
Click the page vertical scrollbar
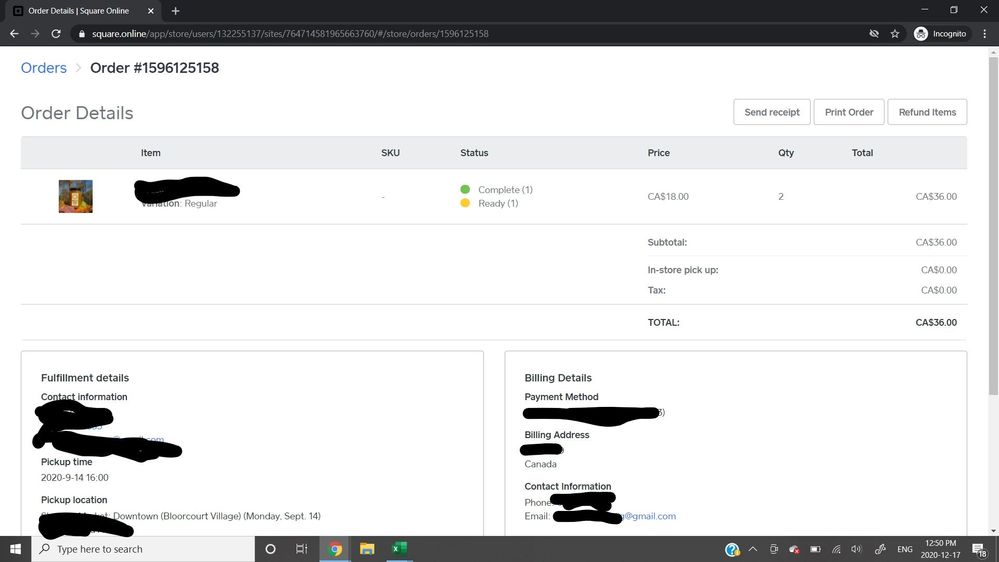click(992, 230)
